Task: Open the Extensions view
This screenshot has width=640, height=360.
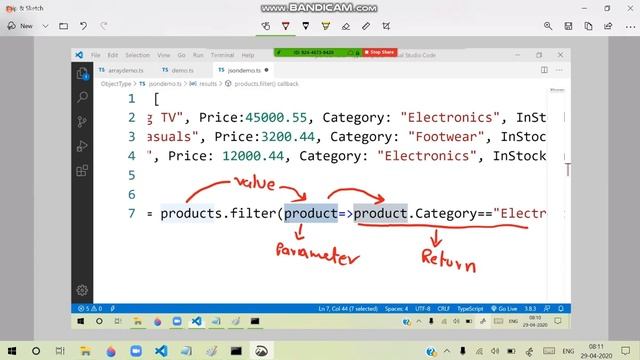Action: pyautogui.click(x=82, y=170)
